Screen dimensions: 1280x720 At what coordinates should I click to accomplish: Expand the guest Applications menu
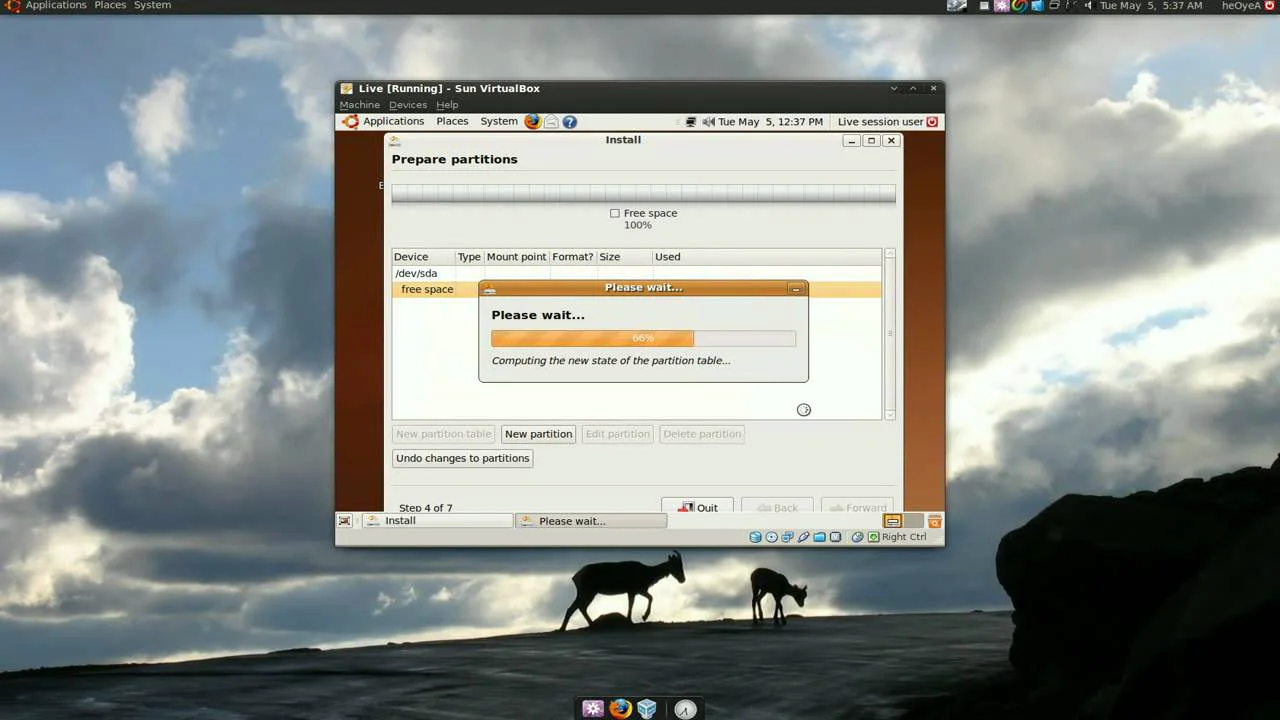pos(393,122)
